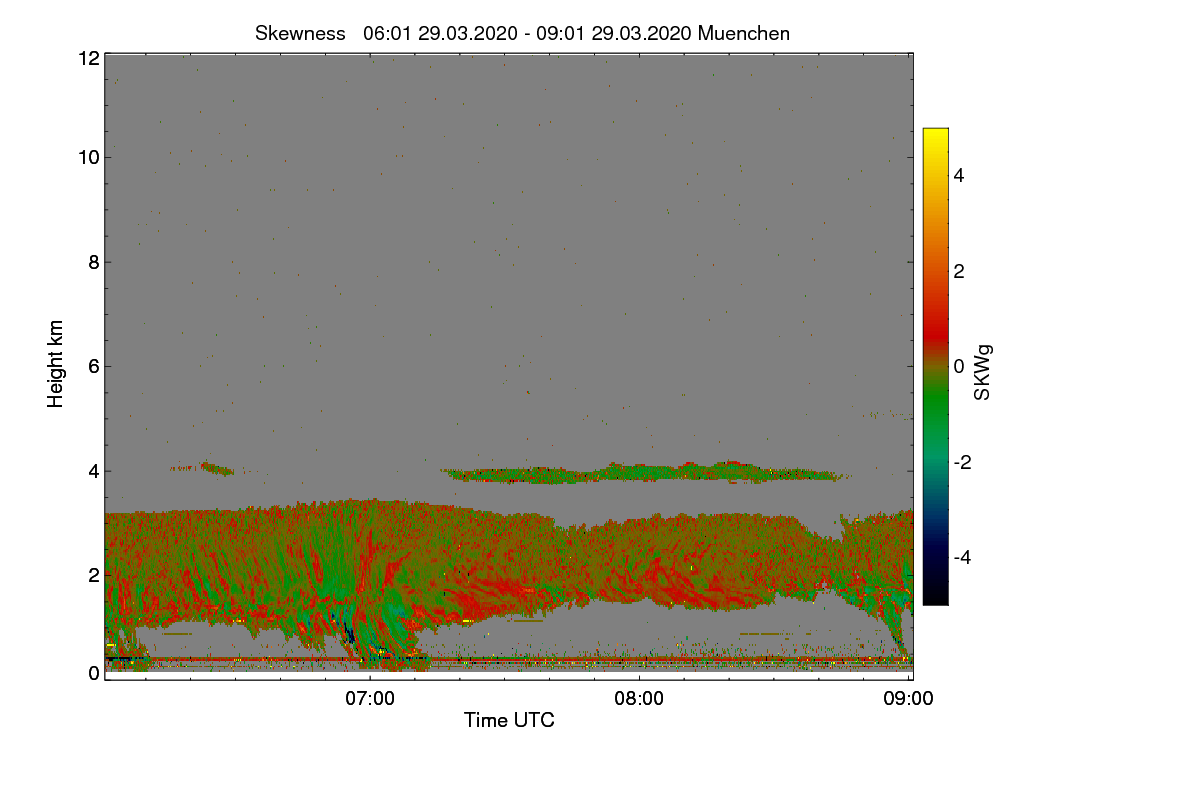This screenshot has height=800, width=1200.
Task: Click the height tick label 6
Action: pos(93,366)
